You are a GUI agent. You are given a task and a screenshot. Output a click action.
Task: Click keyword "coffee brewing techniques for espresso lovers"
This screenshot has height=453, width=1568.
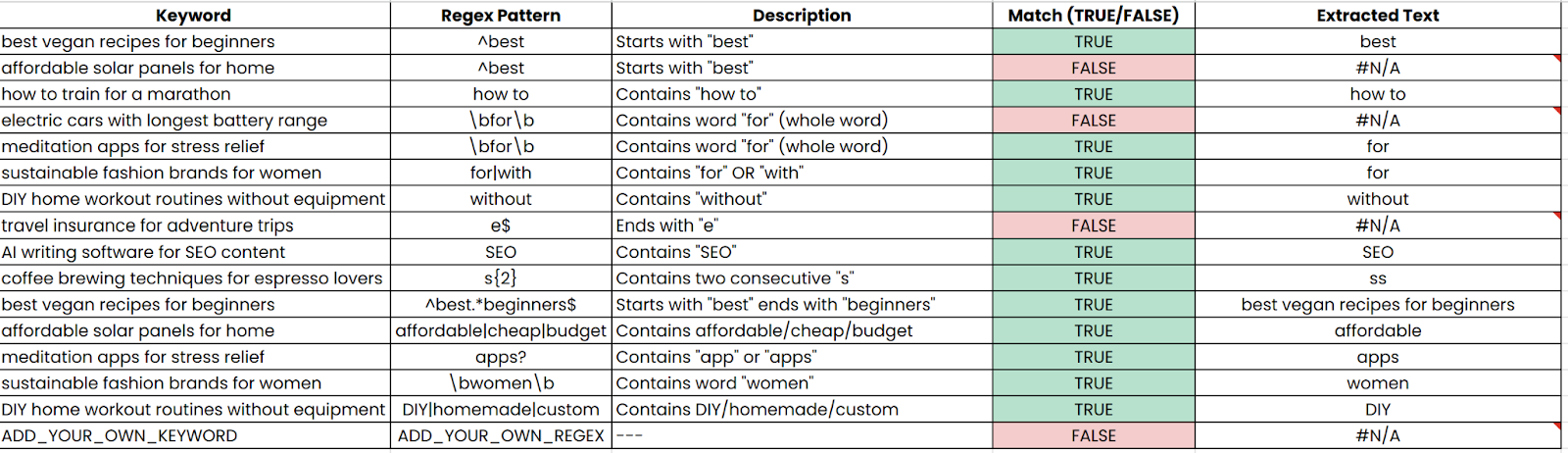192,278
